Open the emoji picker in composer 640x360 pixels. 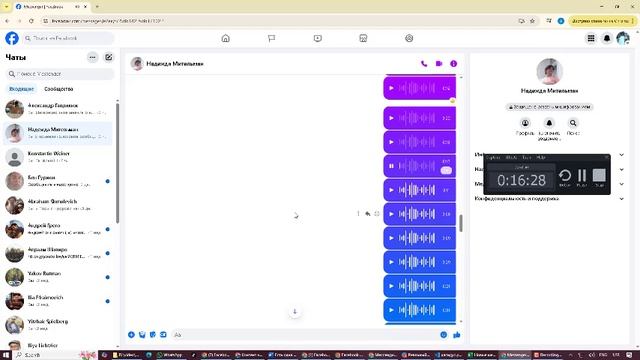click(x=444, y=335)
